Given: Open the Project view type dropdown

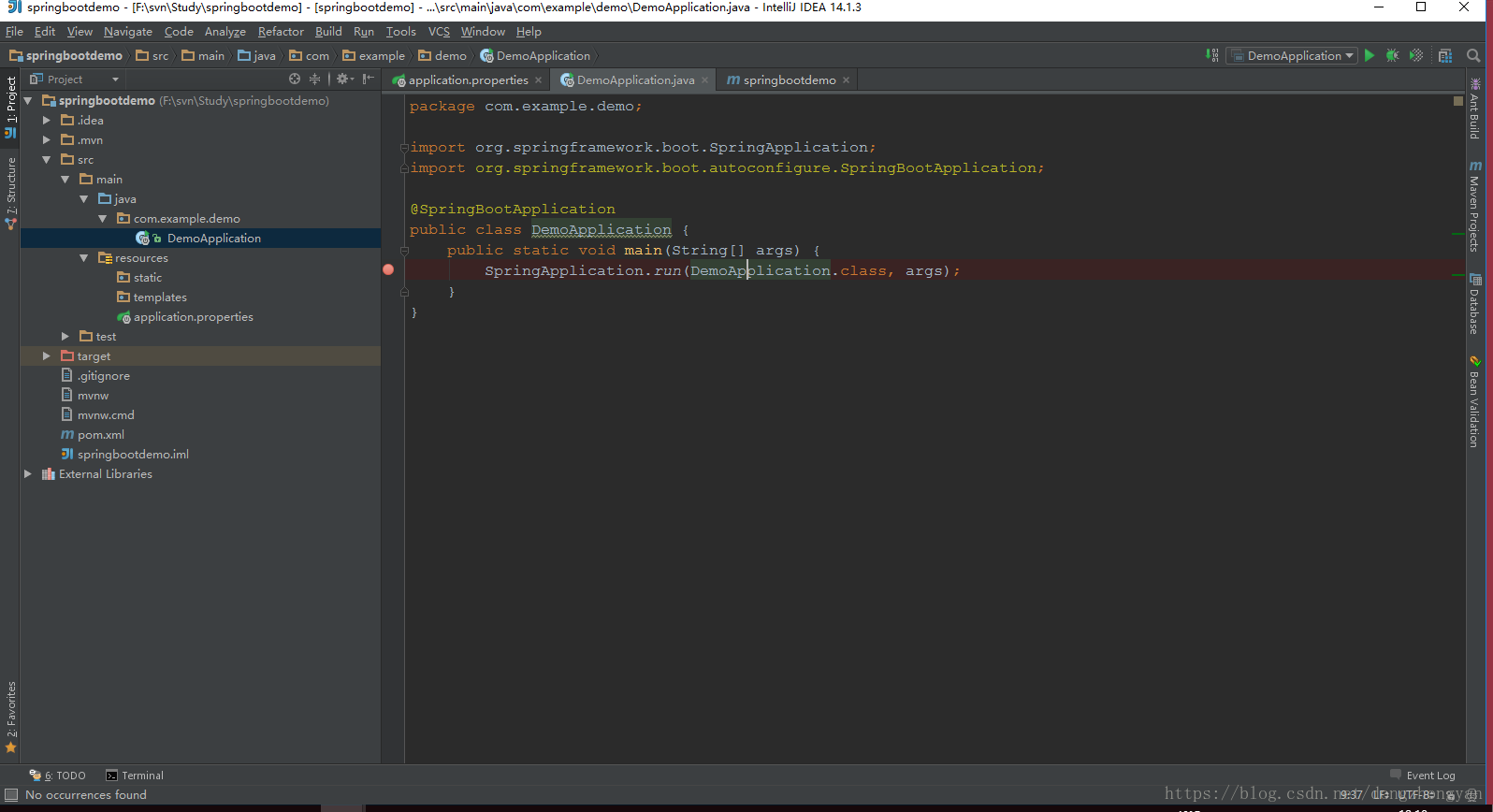Looking at the screenshot, I should [75, 80].
